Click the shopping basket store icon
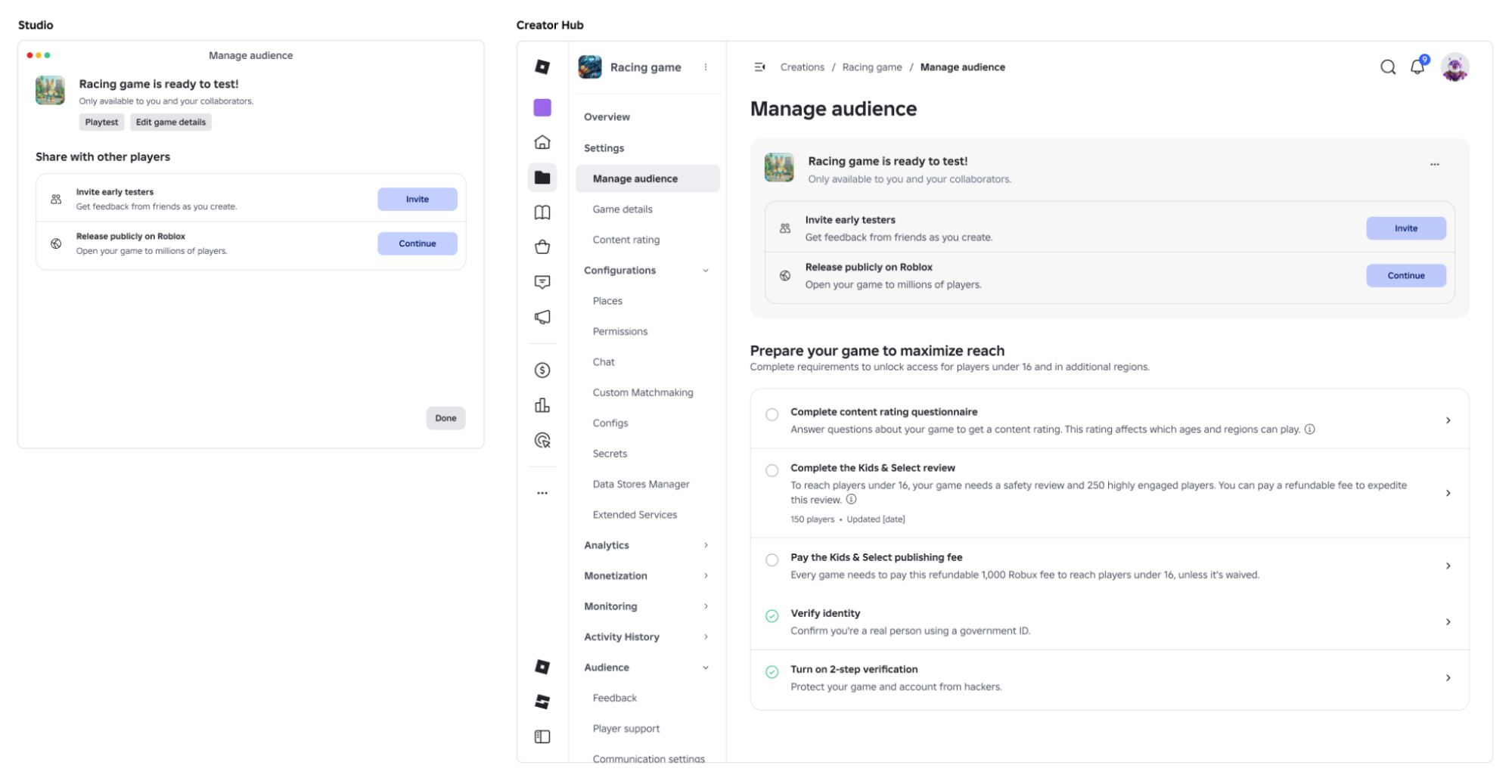 542,247
